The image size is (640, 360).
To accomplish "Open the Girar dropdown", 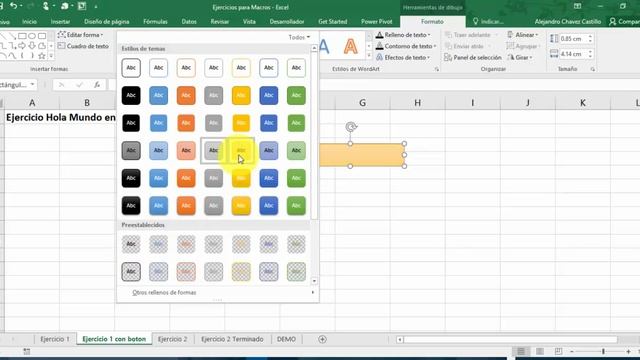I will tap(520, 58).
